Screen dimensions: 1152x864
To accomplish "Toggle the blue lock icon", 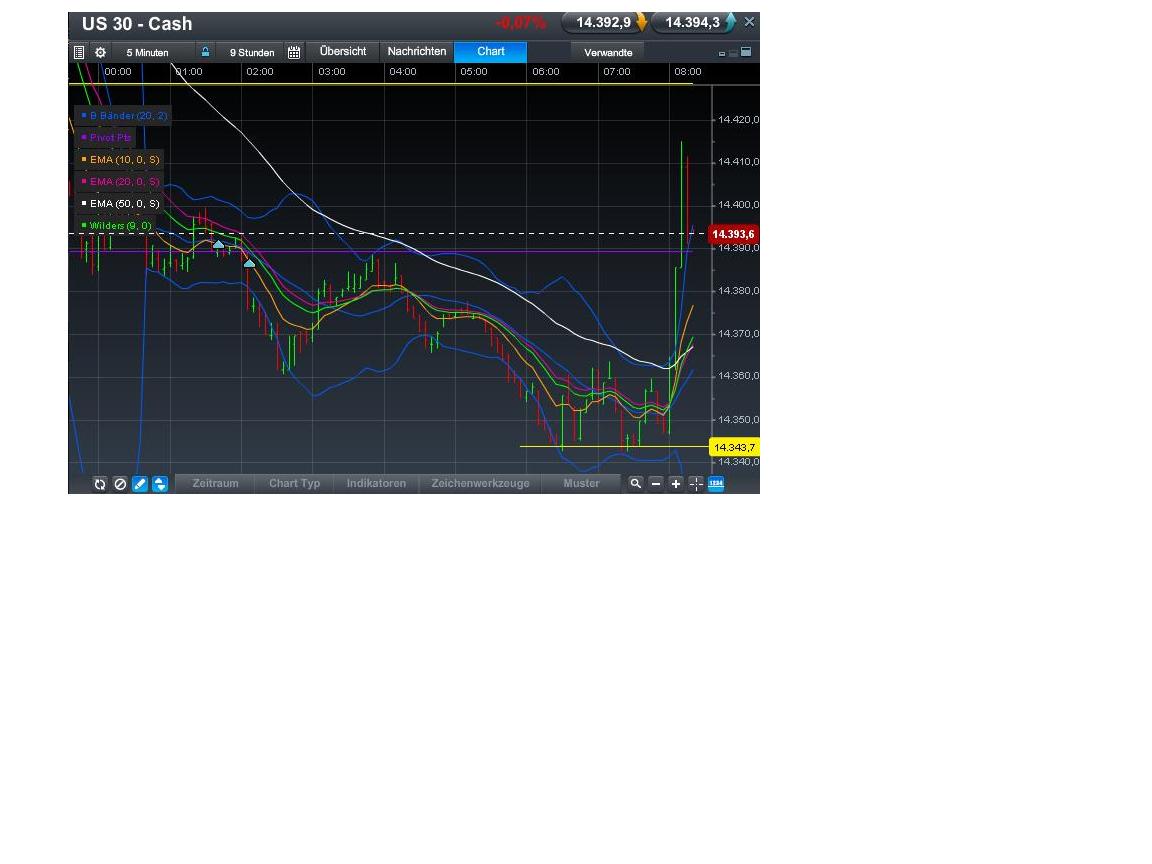I will [x=206, y=52].
